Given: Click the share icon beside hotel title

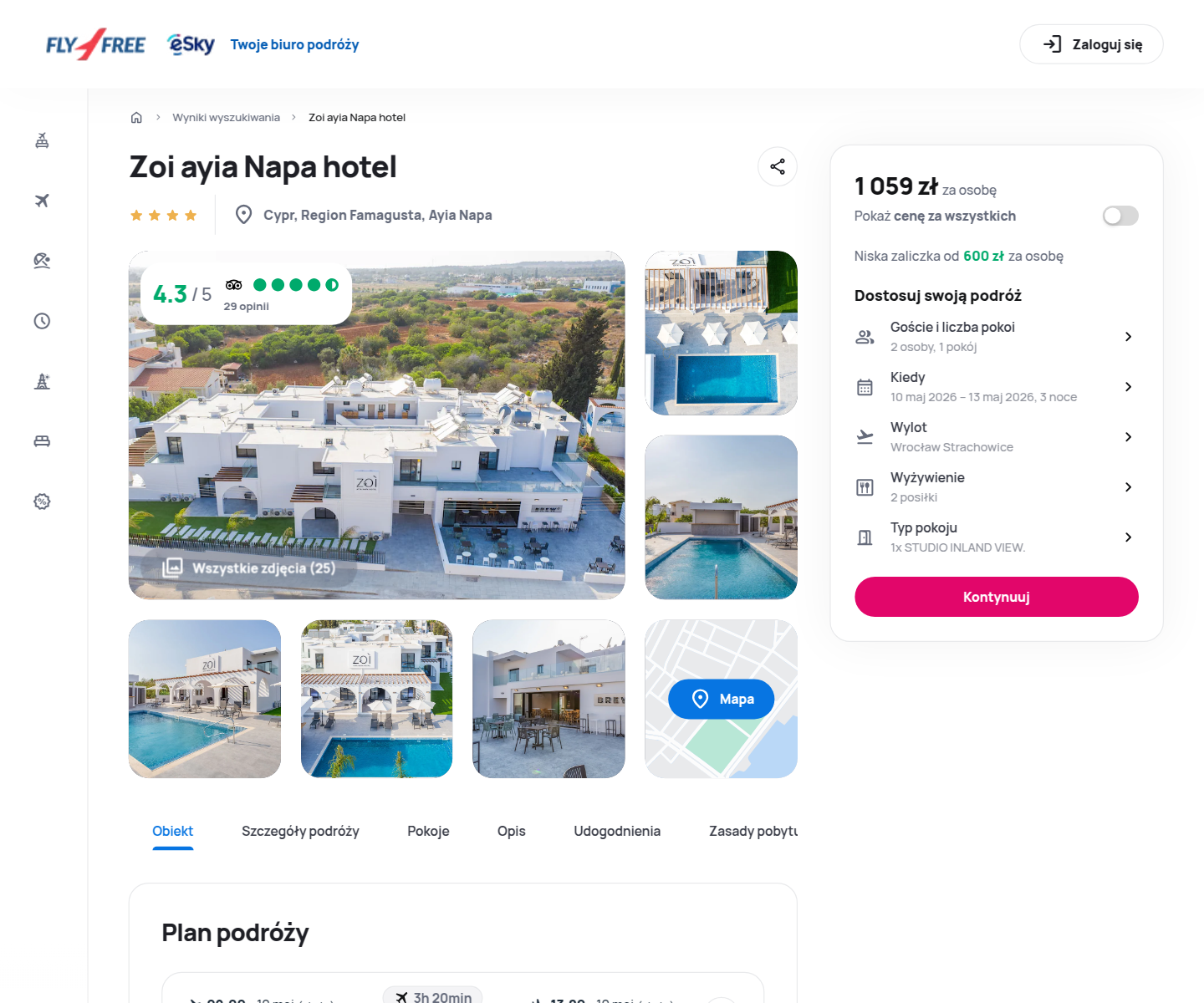Looking at the screenshot, I should pos(777,166).
